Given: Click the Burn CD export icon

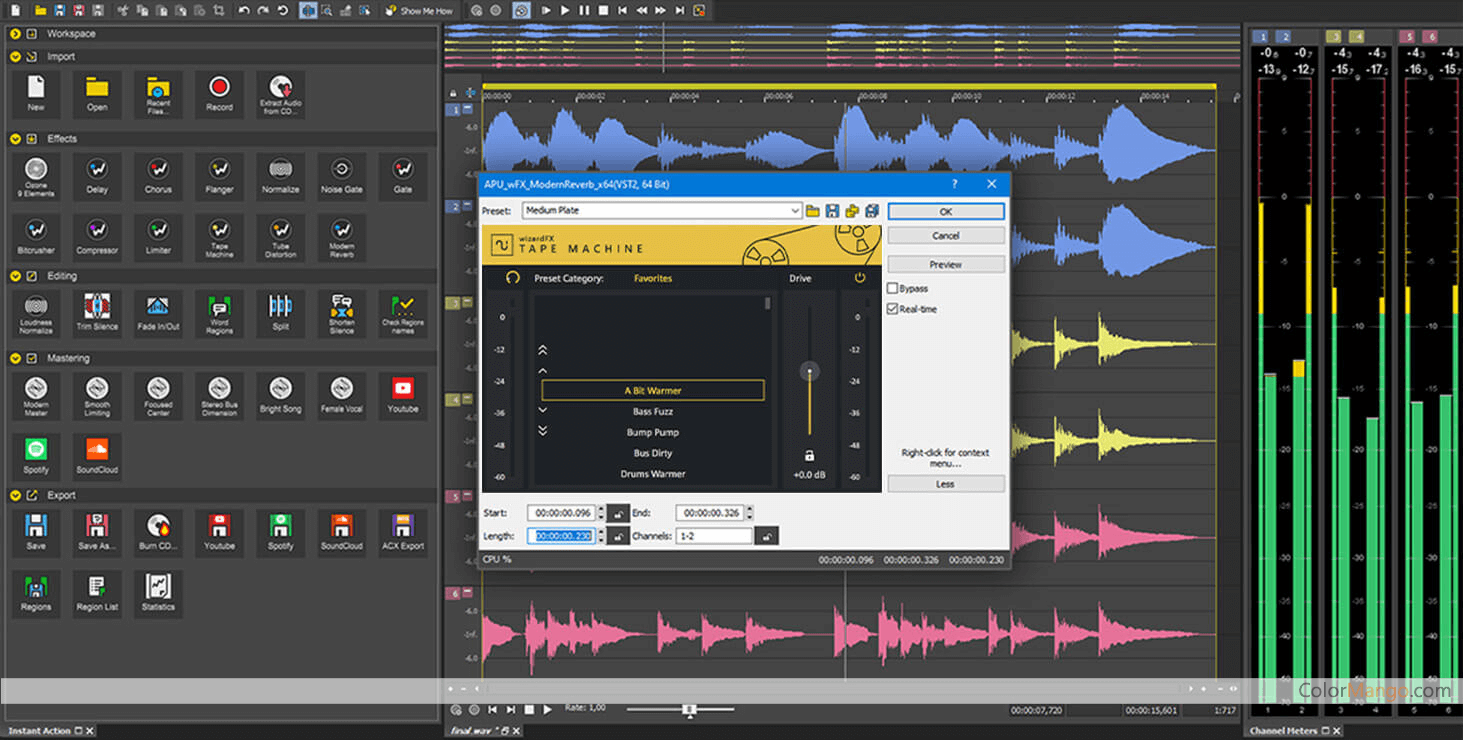Looking at the screenshot, I should [158, 531].
